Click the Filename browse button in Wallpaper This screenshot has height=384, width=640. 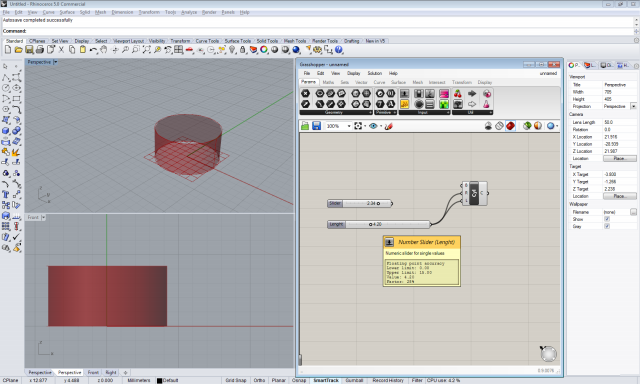click(633, 212)
